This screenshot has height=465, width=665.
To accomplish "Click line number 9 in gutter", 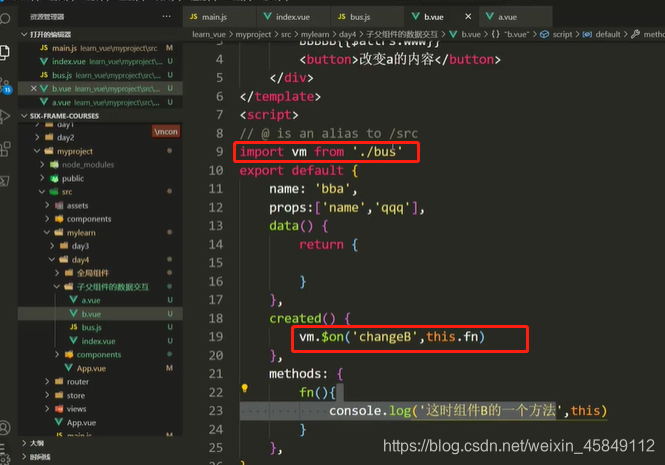I will pos(219,151).
